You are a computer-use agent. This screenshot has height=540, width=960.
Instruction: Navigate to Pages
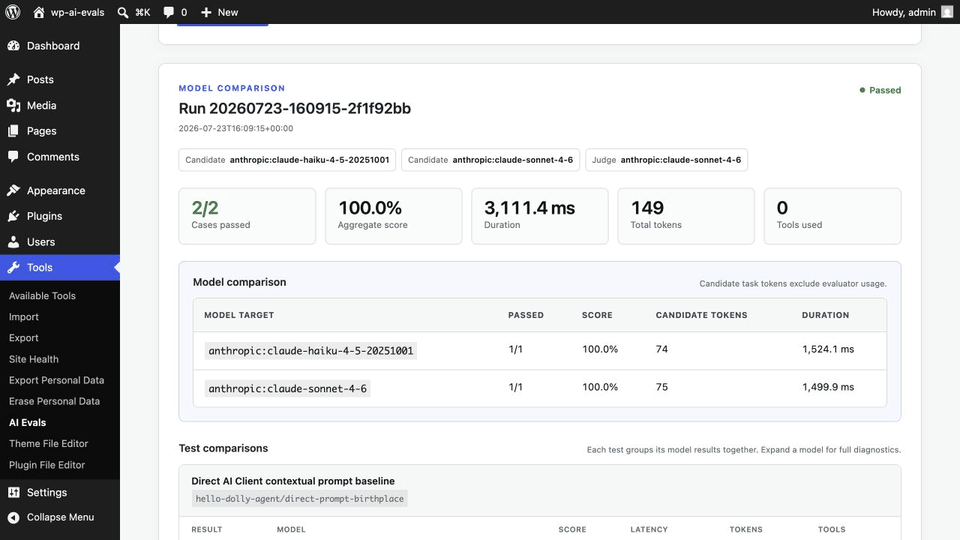coord(42,131)
